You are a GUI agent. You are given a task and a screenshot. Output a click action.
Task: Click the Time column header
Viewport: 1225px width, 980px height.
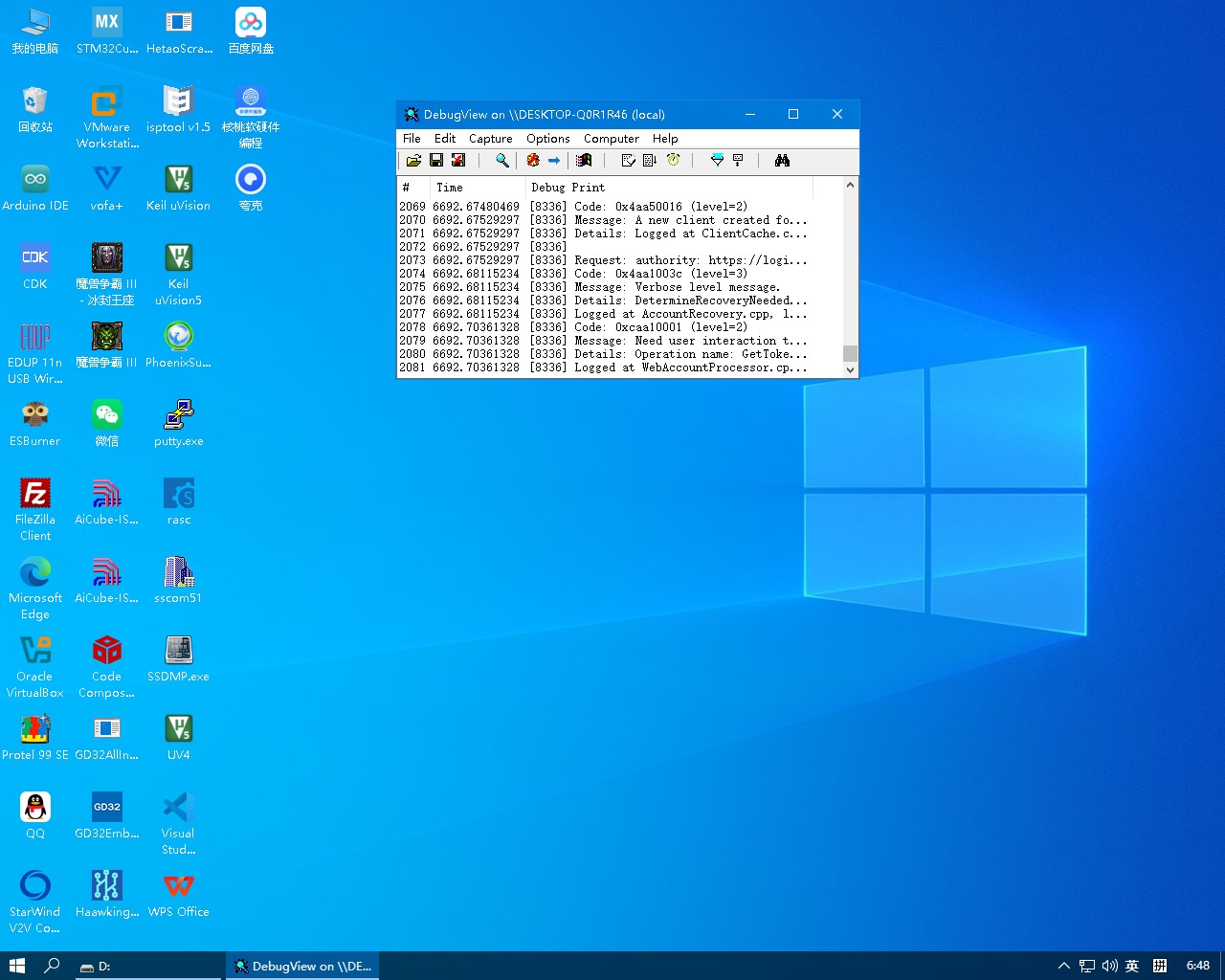click(x=450, y=188)
